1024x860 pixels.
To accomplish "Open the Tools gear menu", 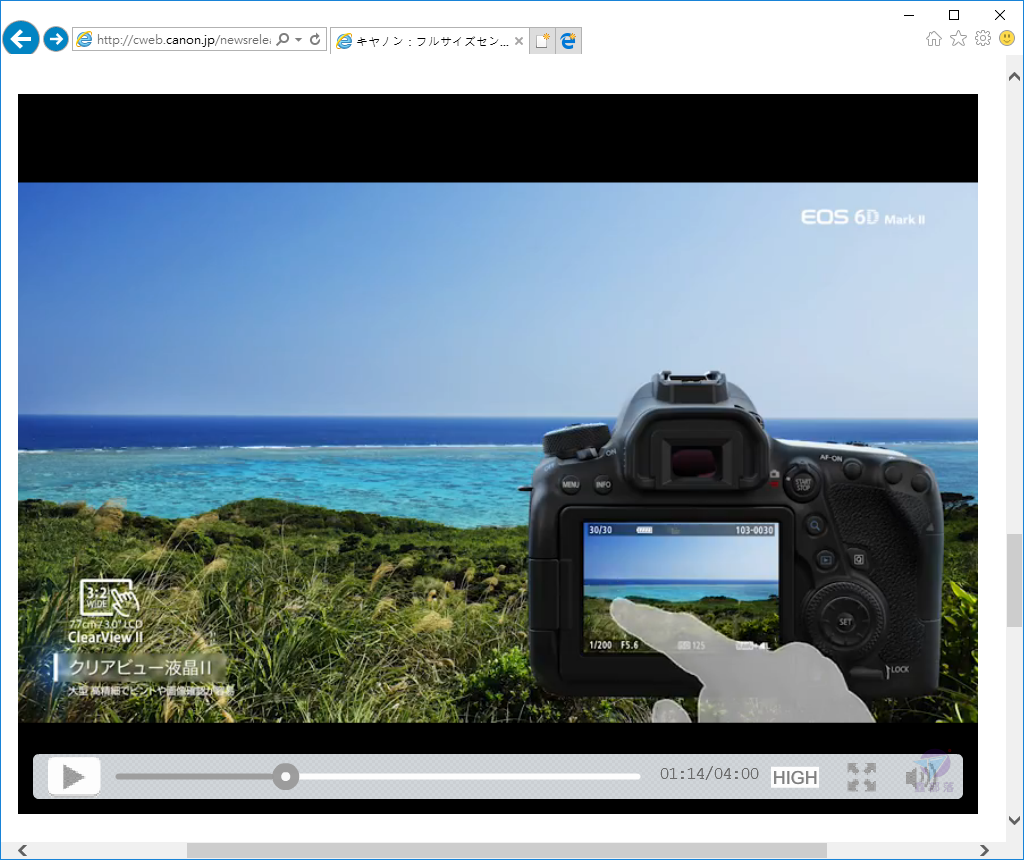I will coord(983,39).
